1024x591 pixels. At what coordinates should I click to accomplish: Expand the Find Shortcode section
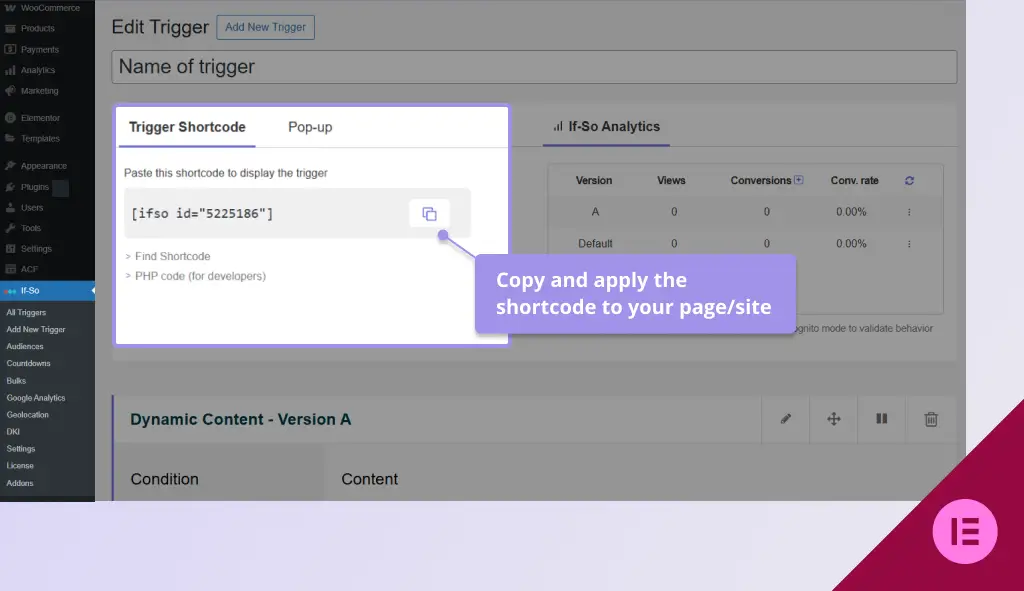pos(171,256)
